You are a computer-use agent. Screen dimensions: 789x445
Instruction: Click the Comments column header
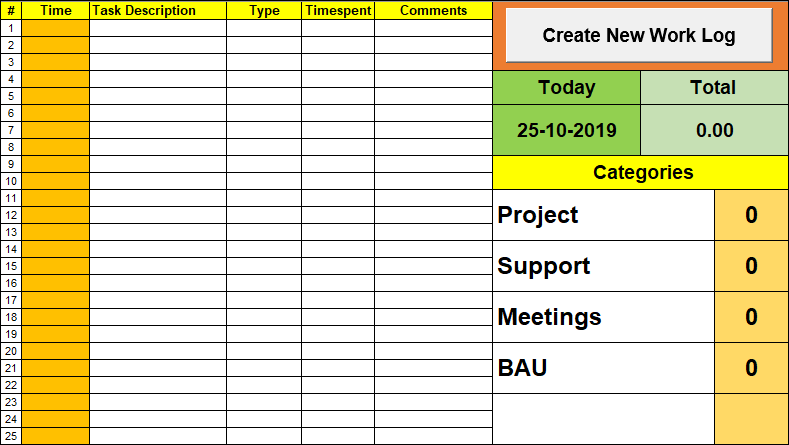pos(433,11)
